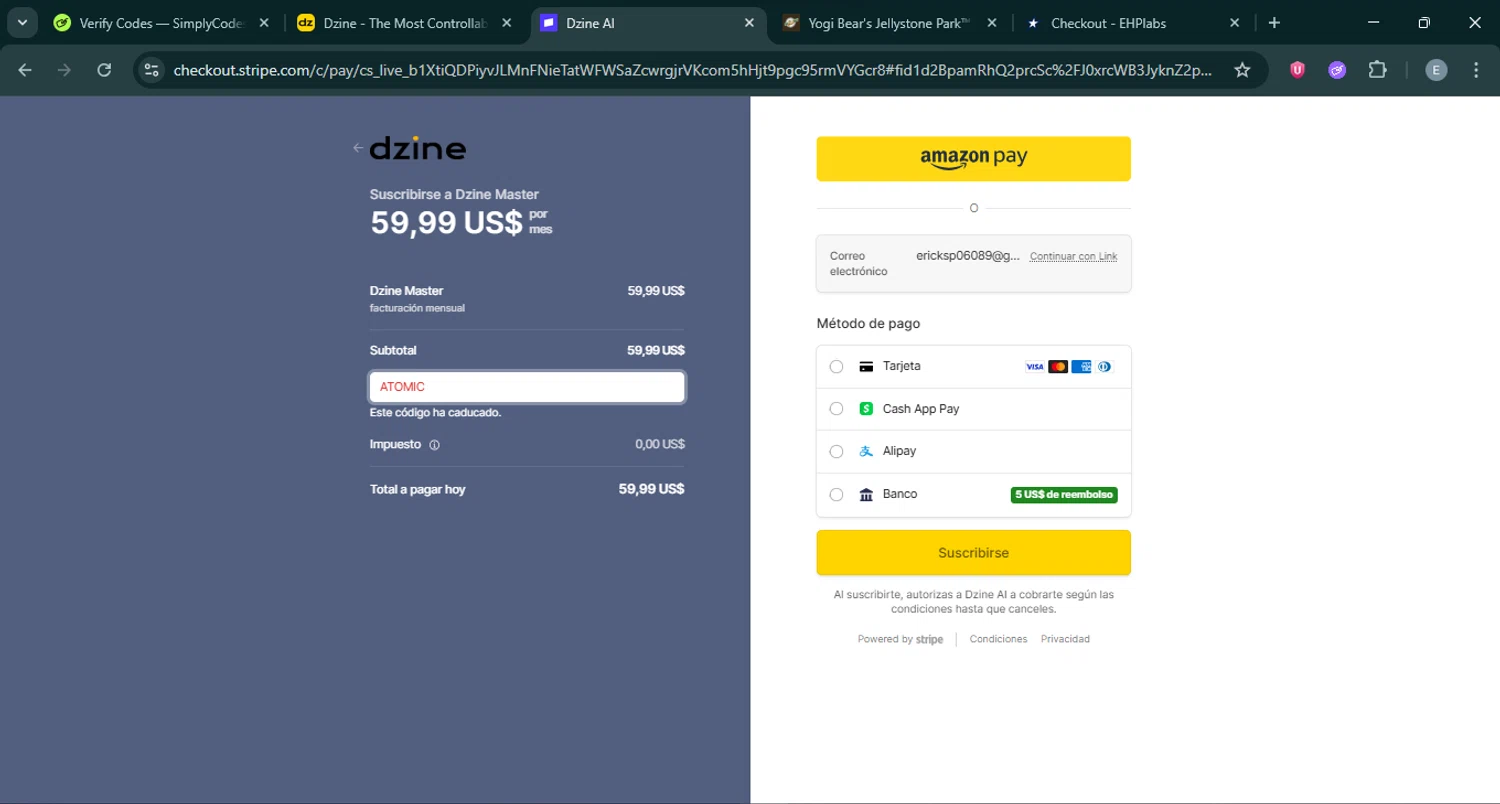Click the American Express logo
1500x804 pixels.
[1081, 367]
